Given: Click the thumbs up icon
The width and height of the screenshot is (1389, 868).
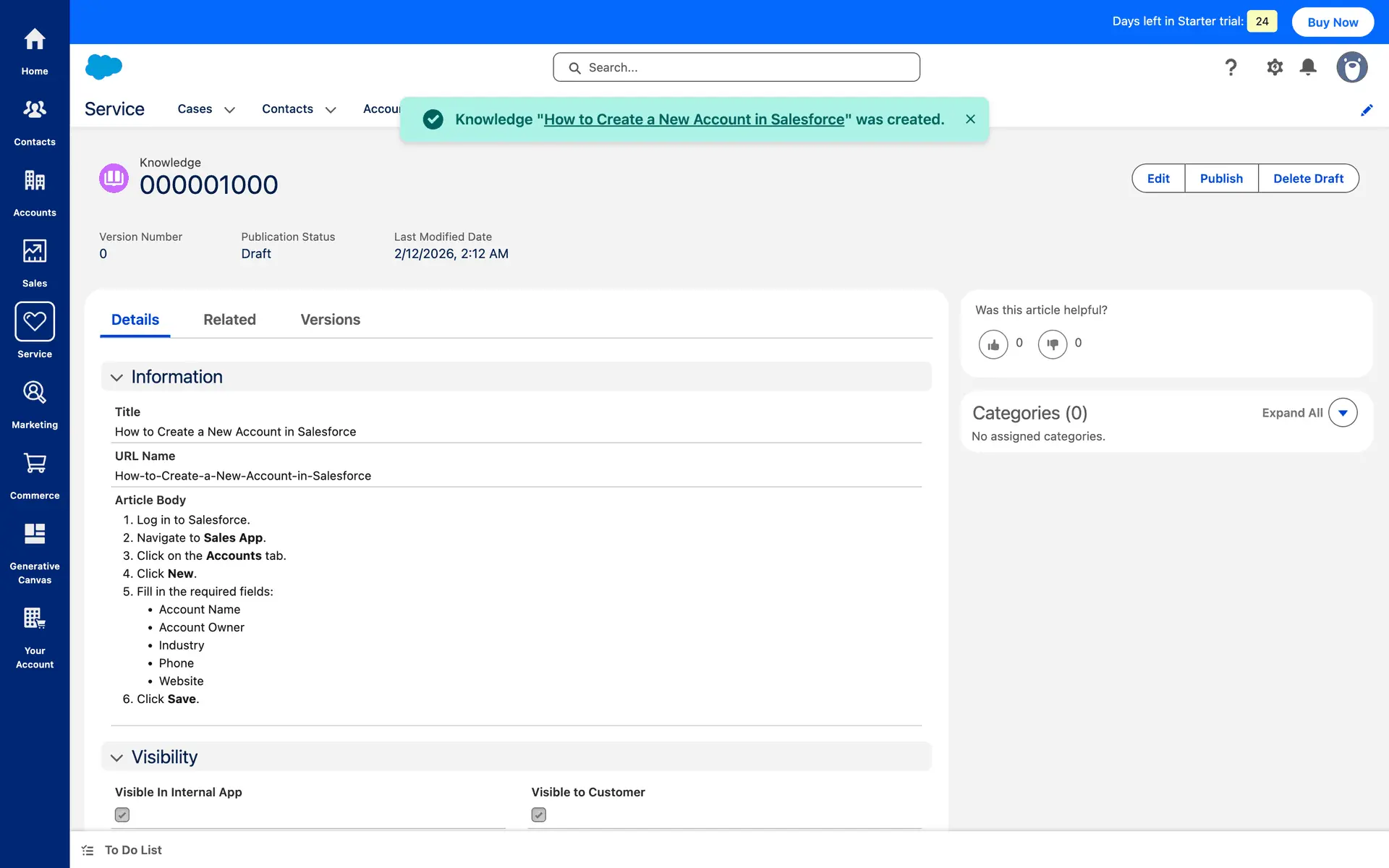Looking at the screenshot, I should (x=993, y=344).
